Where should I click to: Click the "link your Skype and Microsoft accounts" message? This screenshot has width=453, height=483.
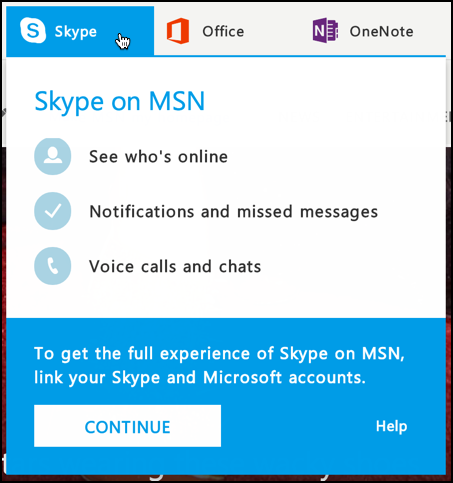click(x=200, y=378)
